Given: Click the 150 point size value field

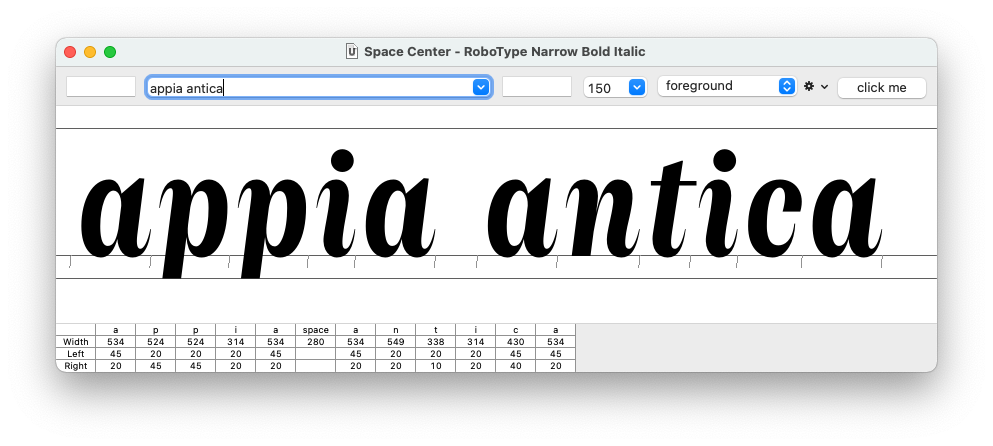Looking at the screenshot, I should (604, 88).
